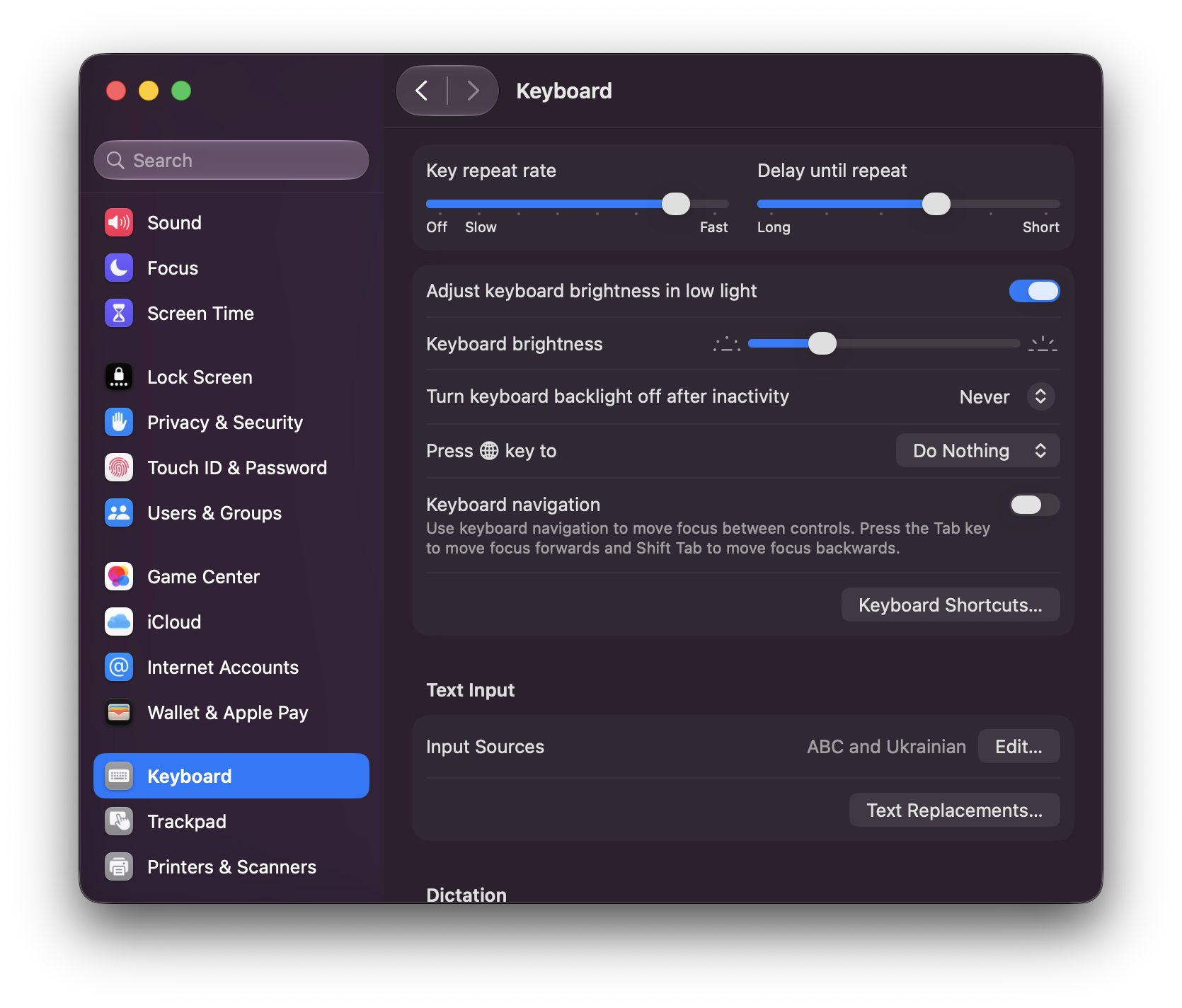
Task: Click the Trackpad finger icon
Action: 119,821
